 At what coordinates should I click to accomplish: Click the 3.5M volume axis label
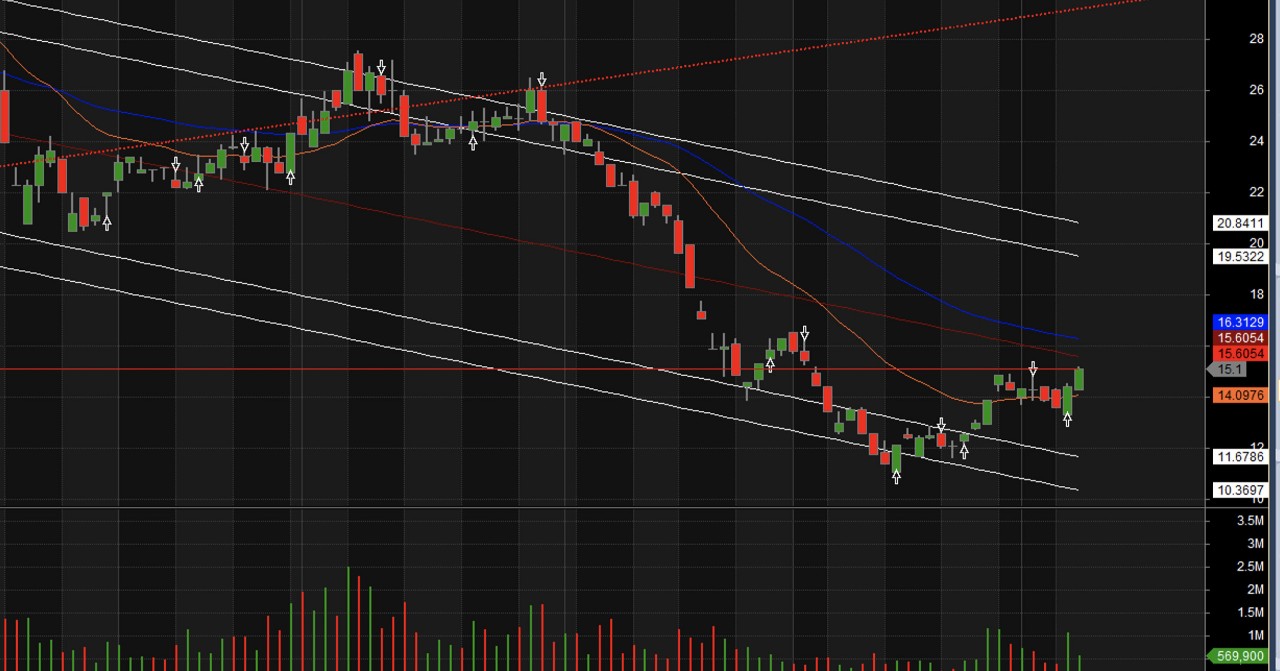click(1250, 521)
